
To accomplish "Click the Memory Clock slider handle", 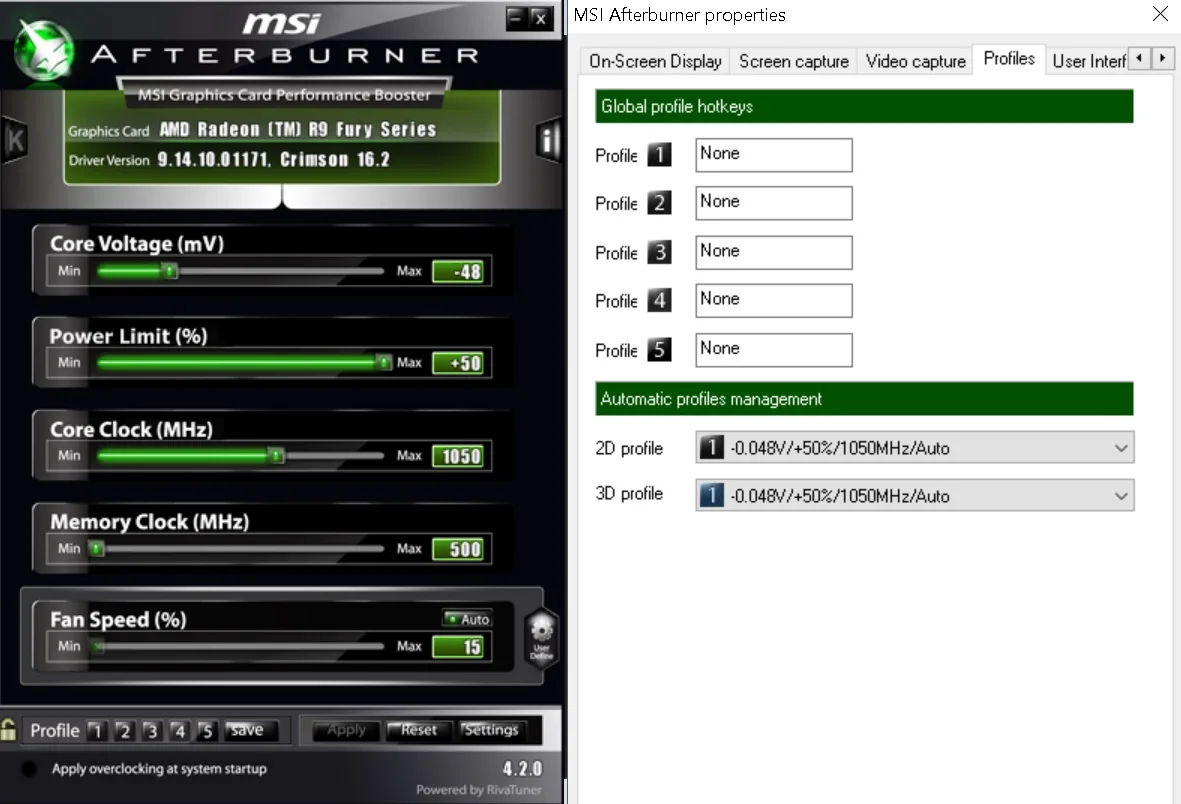I will click(96, 549).
